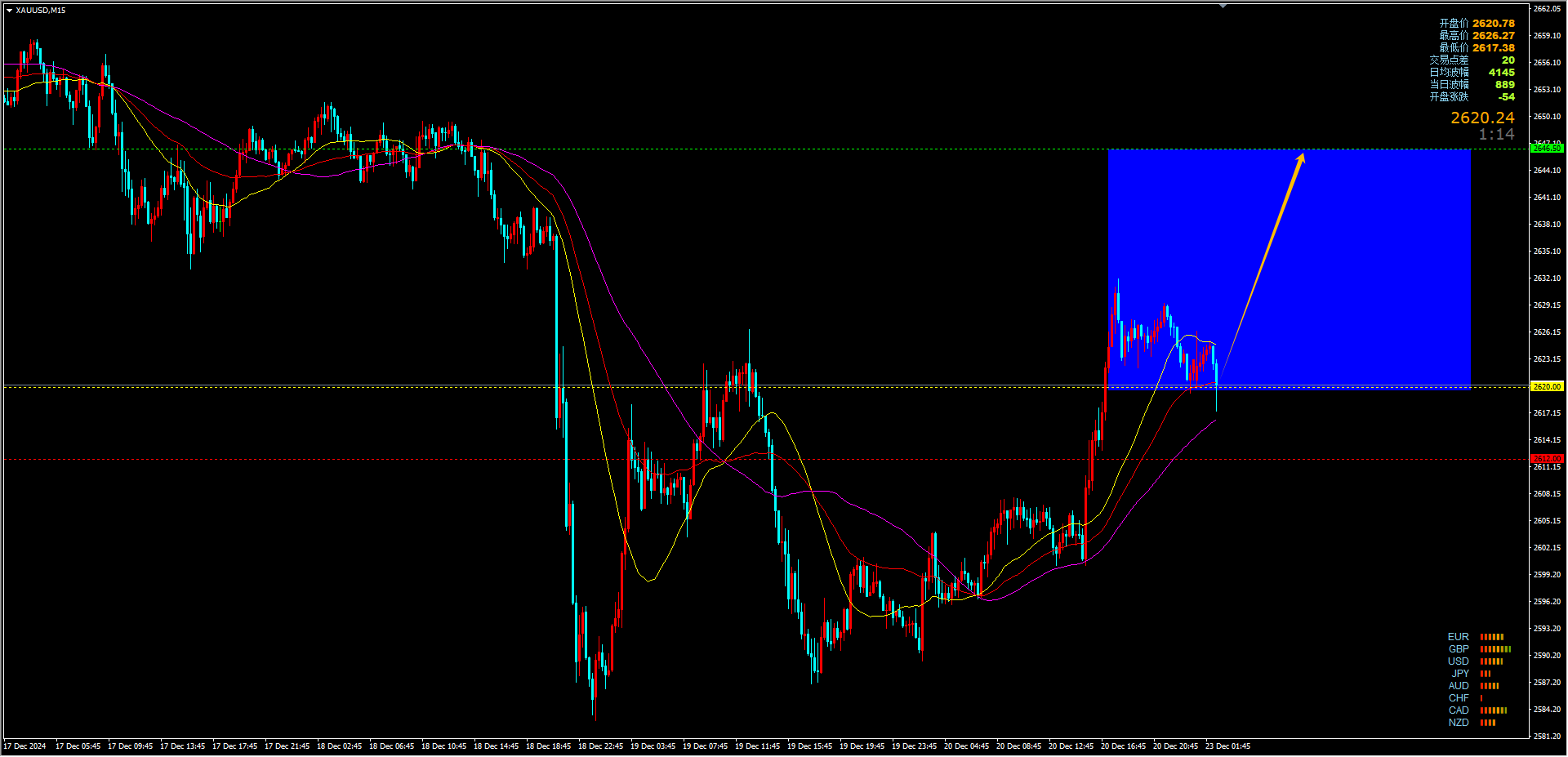Click the open change value -54
This screenshot has width=1568, height=757.
pos(1507,97)
